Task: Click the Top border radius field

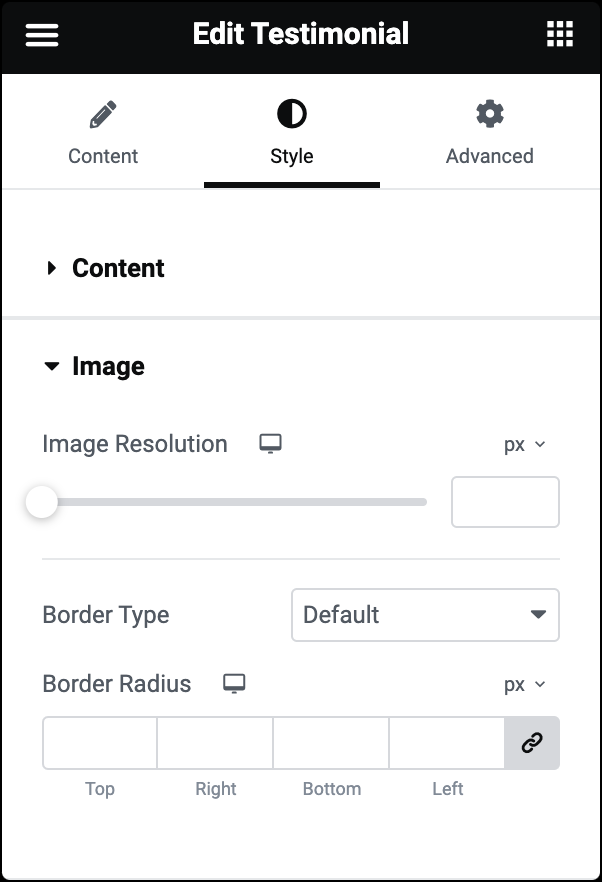Action: 100,742
